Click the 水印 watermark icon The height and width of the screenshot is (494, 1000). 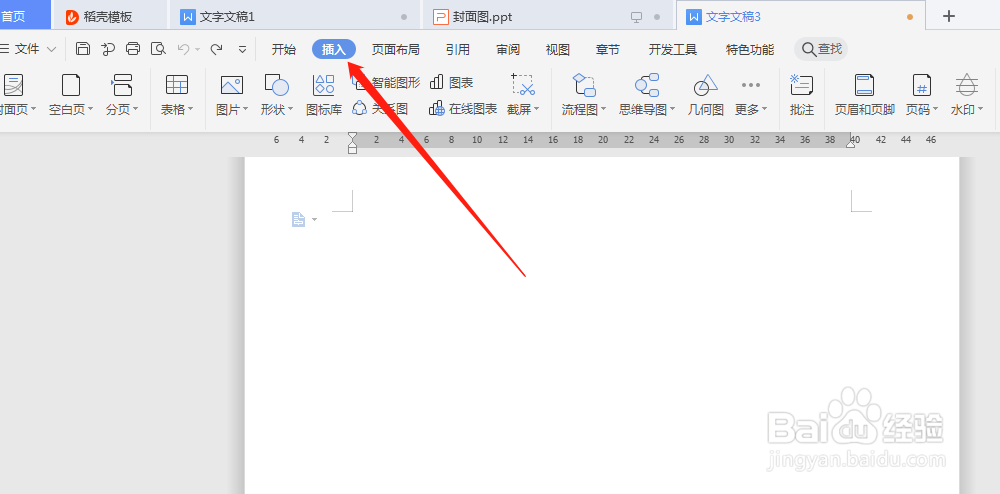pyautogui.click(x=967, y=85)
